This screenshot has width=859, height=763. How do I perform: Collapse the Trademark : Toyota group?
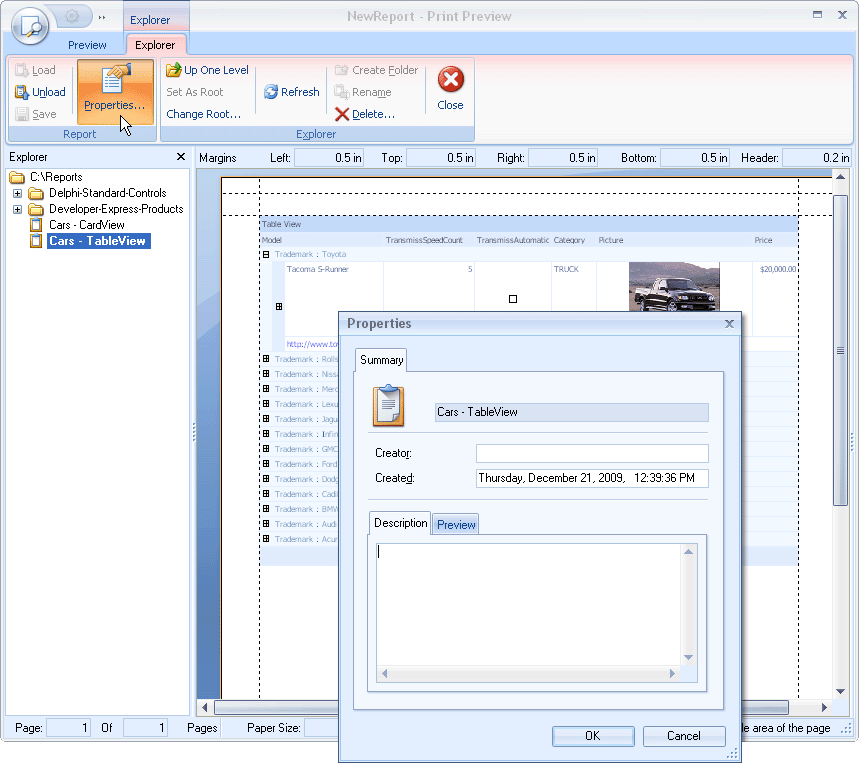pos(266,254)
